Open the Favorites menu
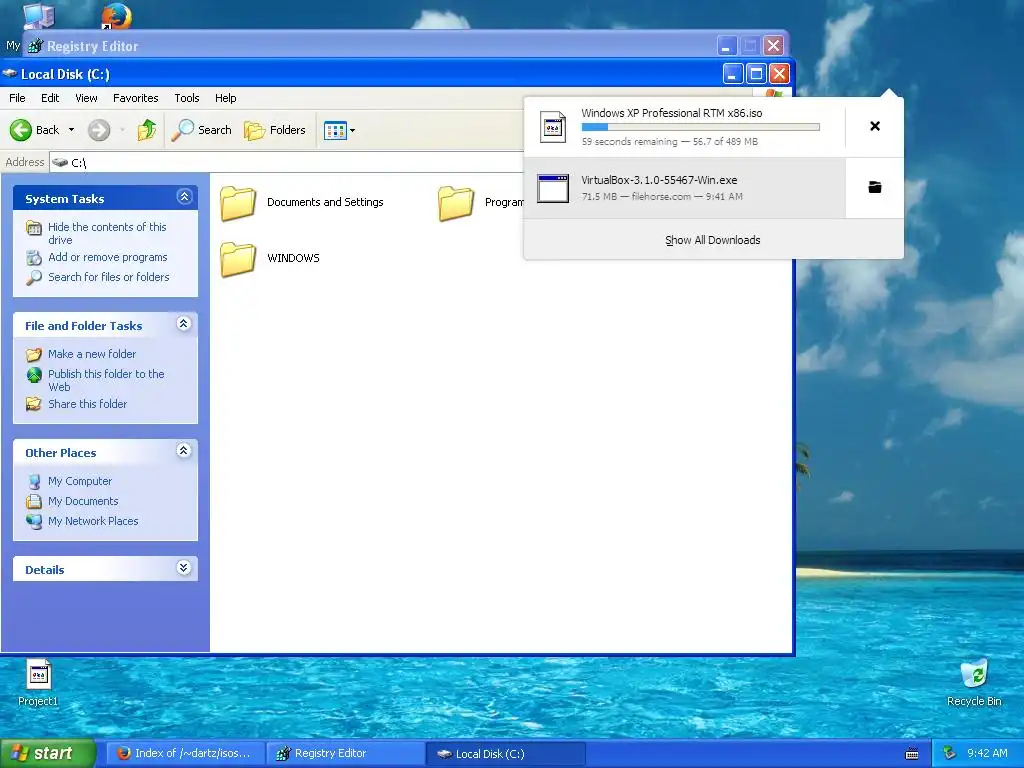Screen dimensions: 1024x768 [x=136, y=98]
